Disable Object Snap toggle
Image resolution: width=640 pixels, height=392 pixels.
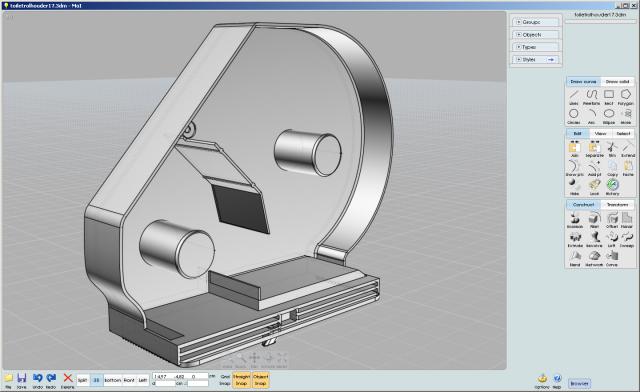pos(260,380)
